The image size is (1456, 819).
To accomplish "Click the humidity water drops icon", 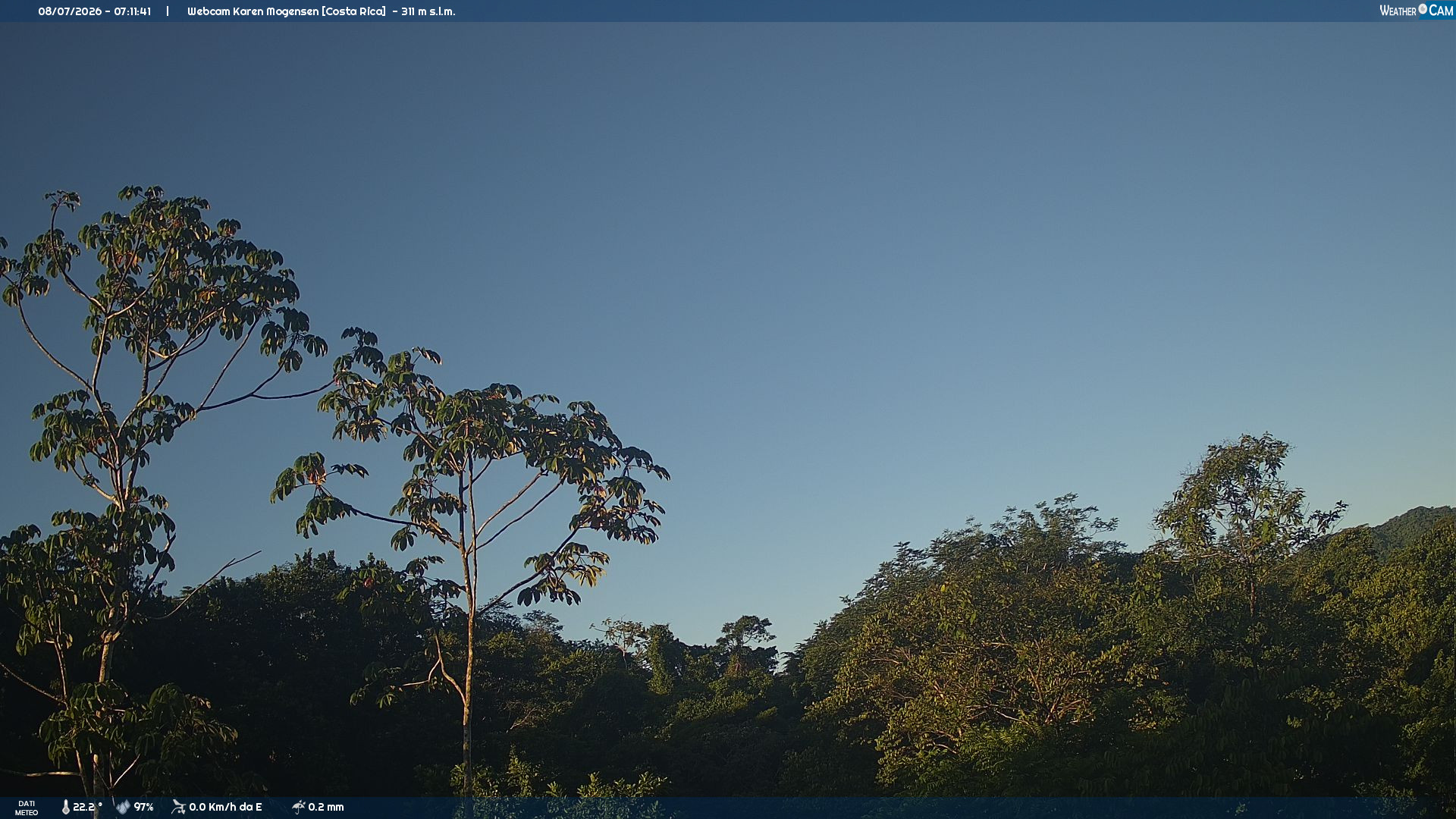I will 123,807.
